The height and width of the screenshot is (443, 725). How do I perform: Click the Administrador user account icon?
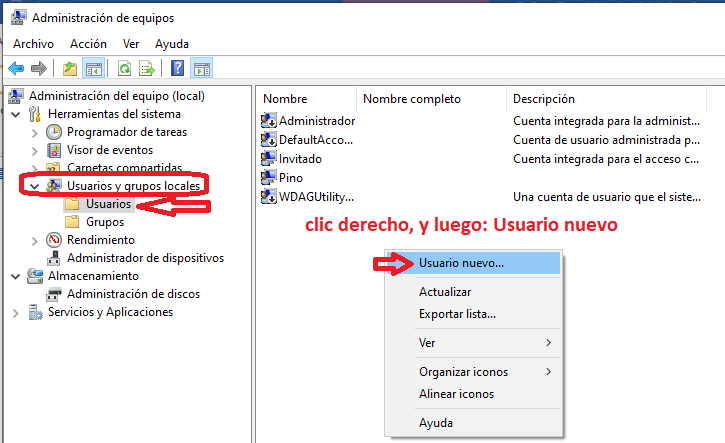pos(269,121)
